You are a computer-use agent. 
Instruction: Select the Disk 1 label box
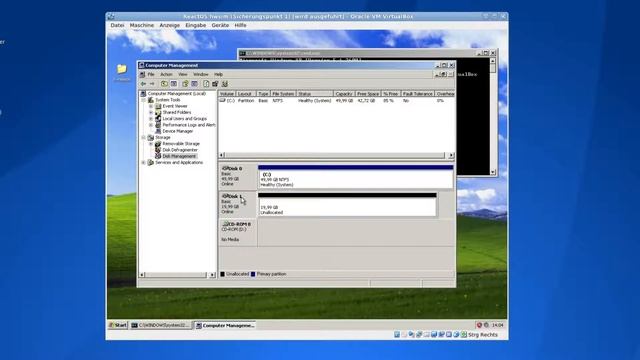click(x=238, y=204)
